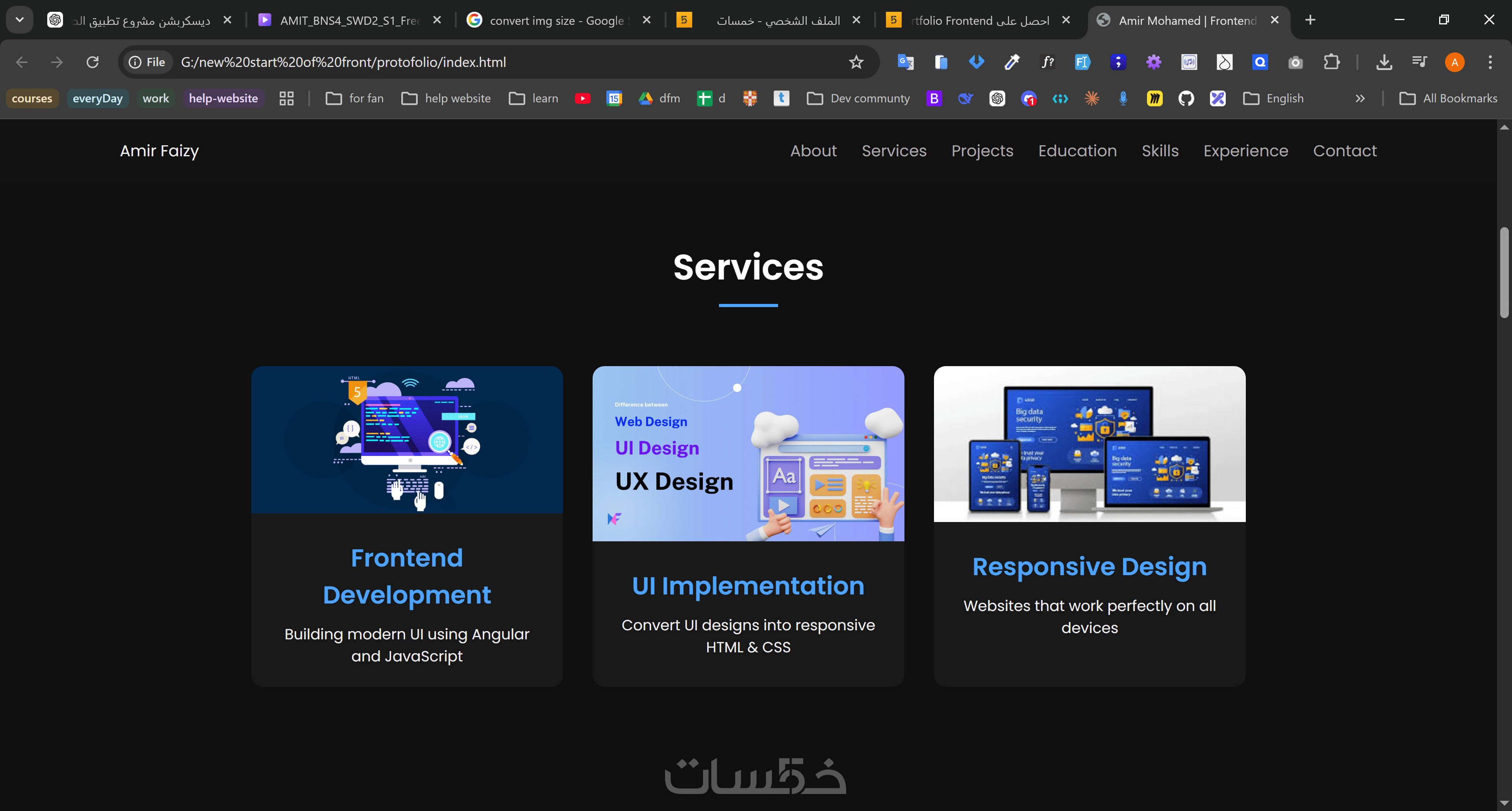The width and height of the screenshot is (1512, 811).
Task: Open the camera screenshot extension icon
Action: coord(1295,62)
